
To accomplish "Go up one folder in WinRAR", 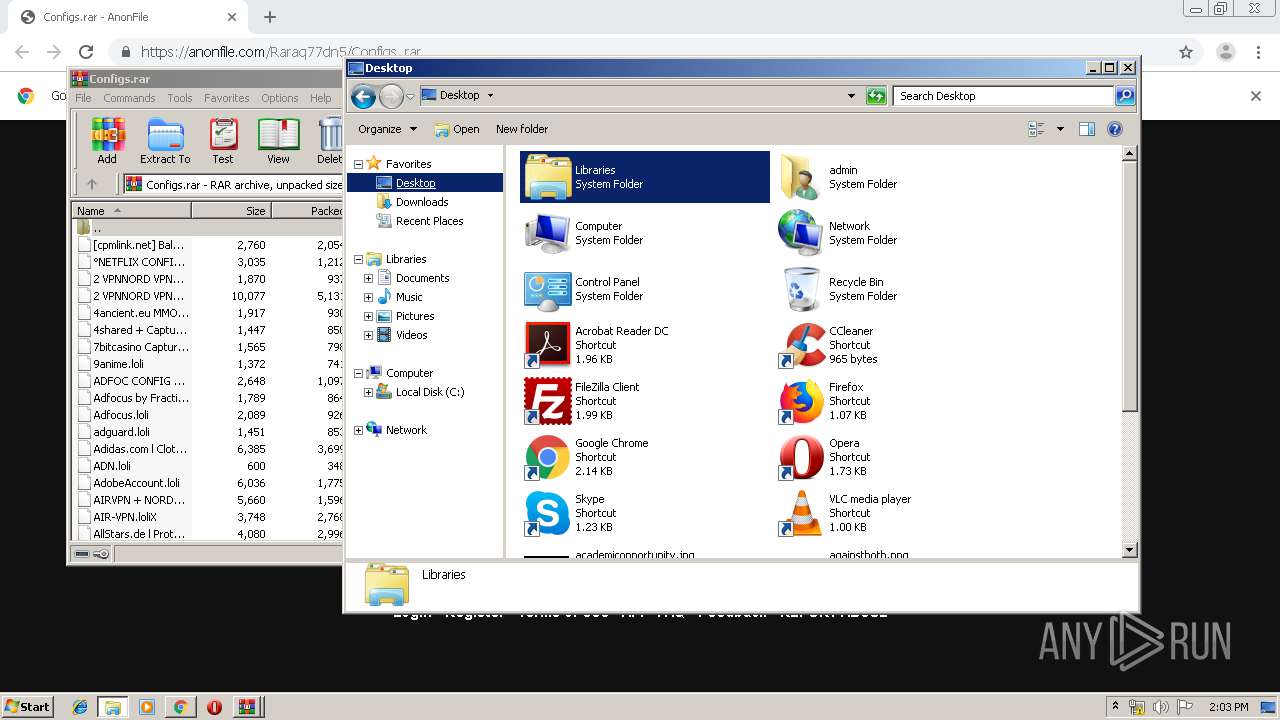I will click(x=92, y=184).
